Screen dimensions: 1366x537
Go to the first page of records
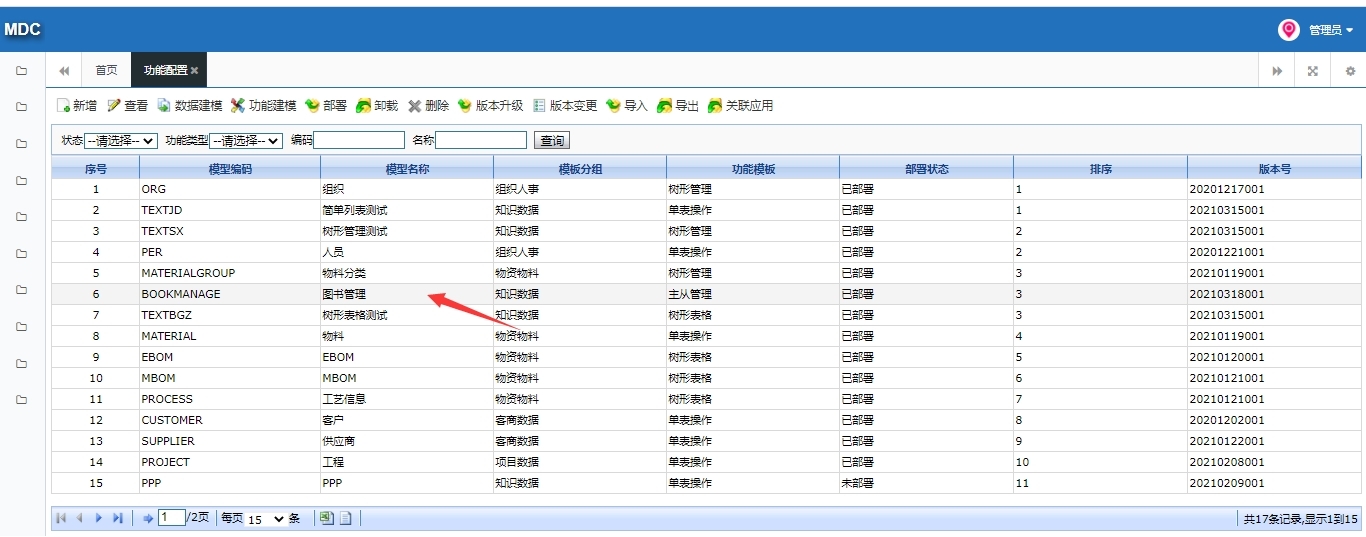61,518
